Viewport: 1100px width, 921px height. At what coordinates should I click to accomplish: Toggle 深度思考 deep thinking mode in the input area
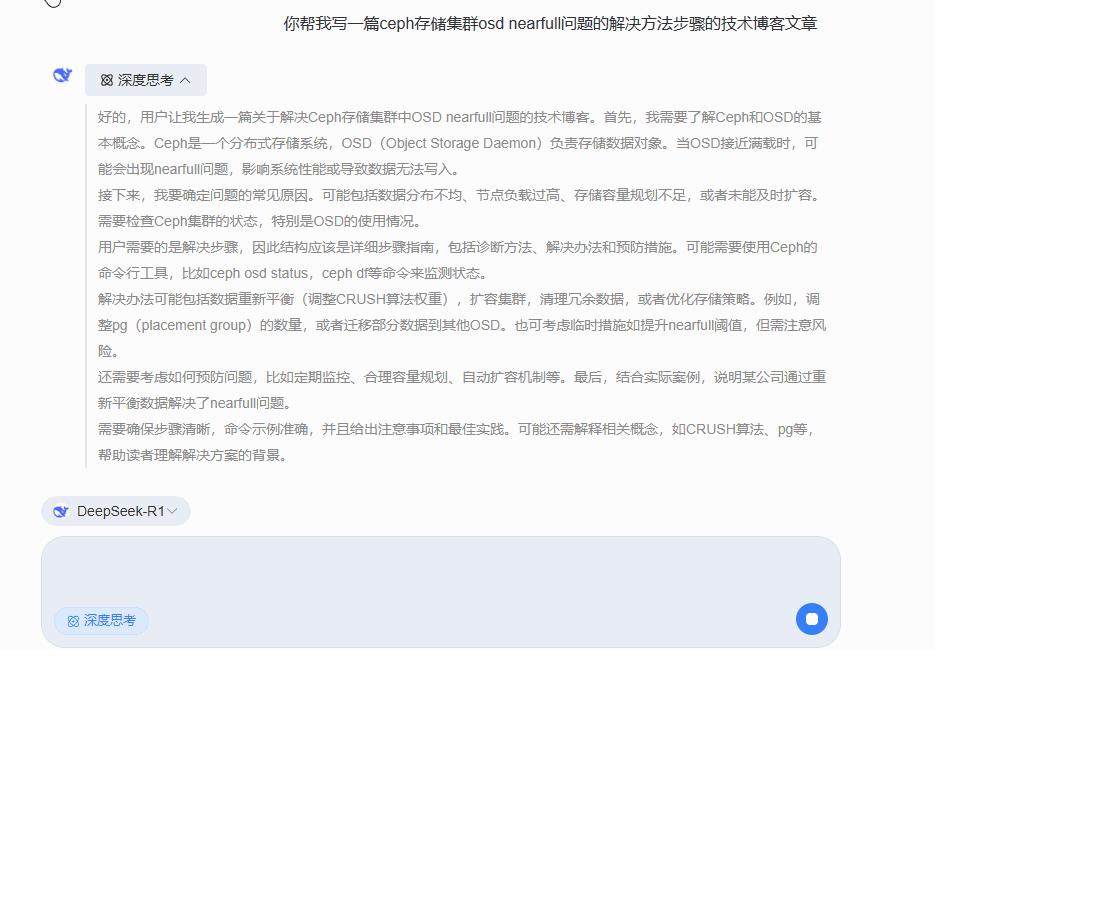tap(100, 620)
